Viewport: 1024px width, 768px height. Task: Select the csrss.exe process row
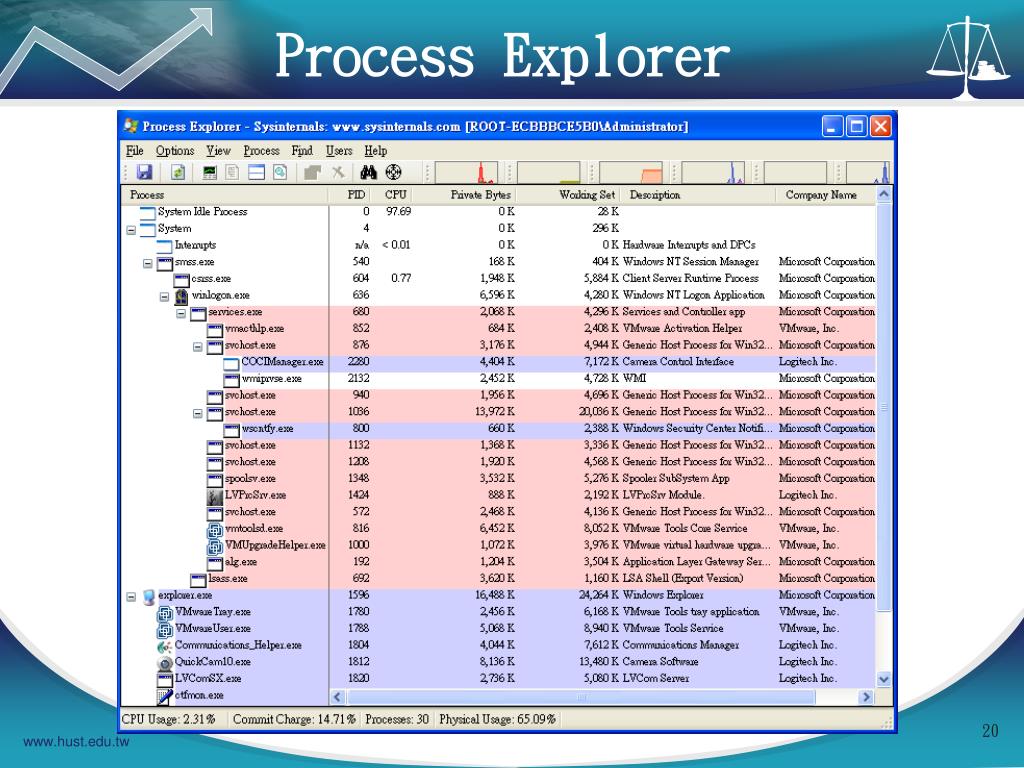(x=498, y=279)
